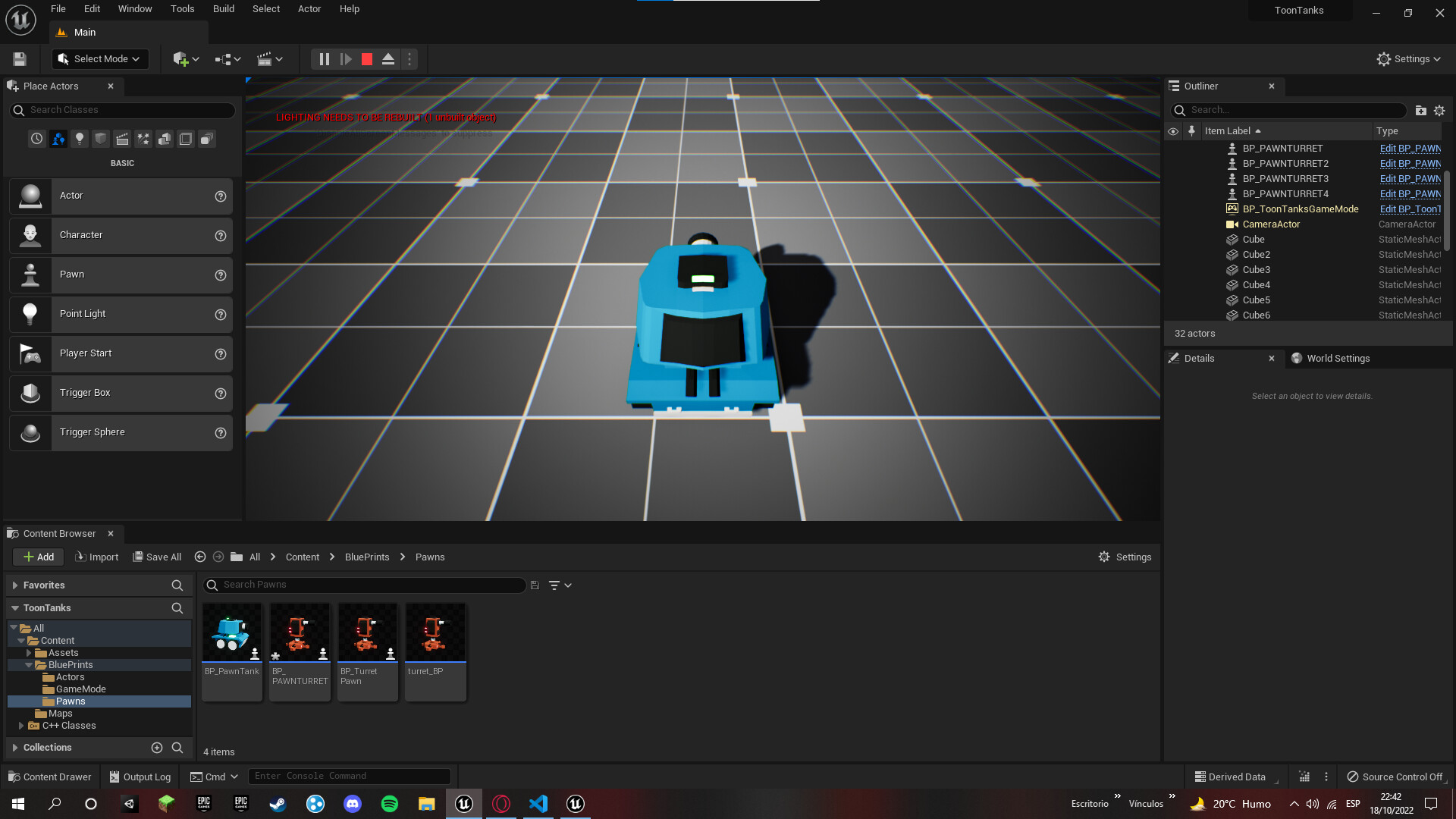Screen dimensions: 1456x819
Task: Open the Build menu
Action: [x=223, y=9]
